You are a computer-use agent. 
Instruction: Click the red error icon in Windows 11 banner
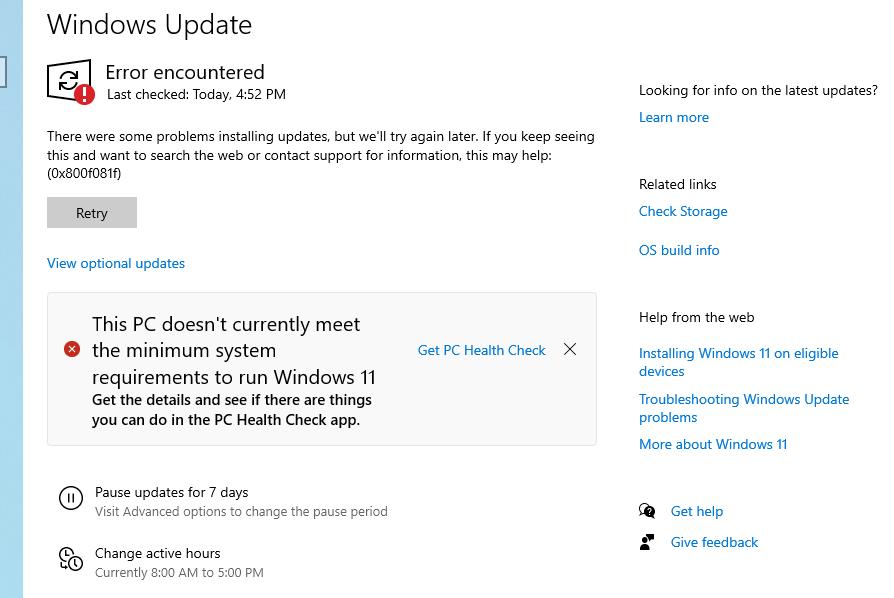[x=72, y=349]
